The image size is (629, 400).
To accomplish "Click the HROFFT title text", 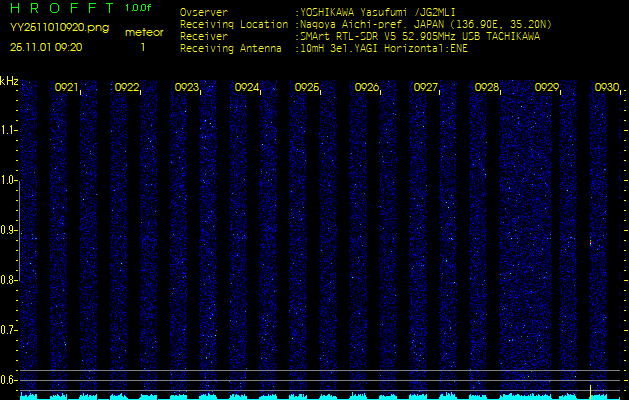I will click(x=60, y=8).
